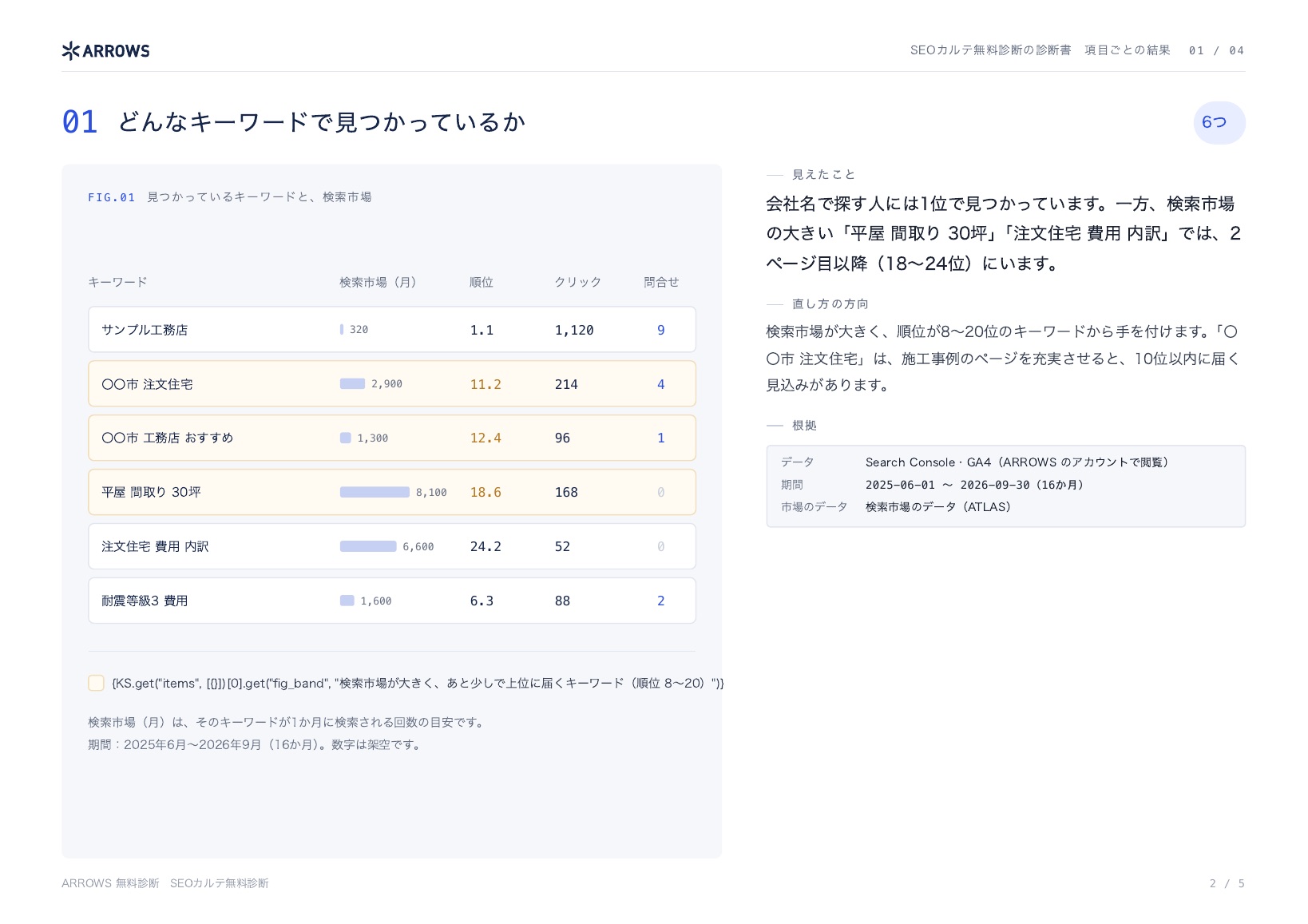This screenshot has height=924, width=1308.
Task: Click the period value "2025-06-01 ～ 2026-09-30（16か月）"
Action: point(975,485)
